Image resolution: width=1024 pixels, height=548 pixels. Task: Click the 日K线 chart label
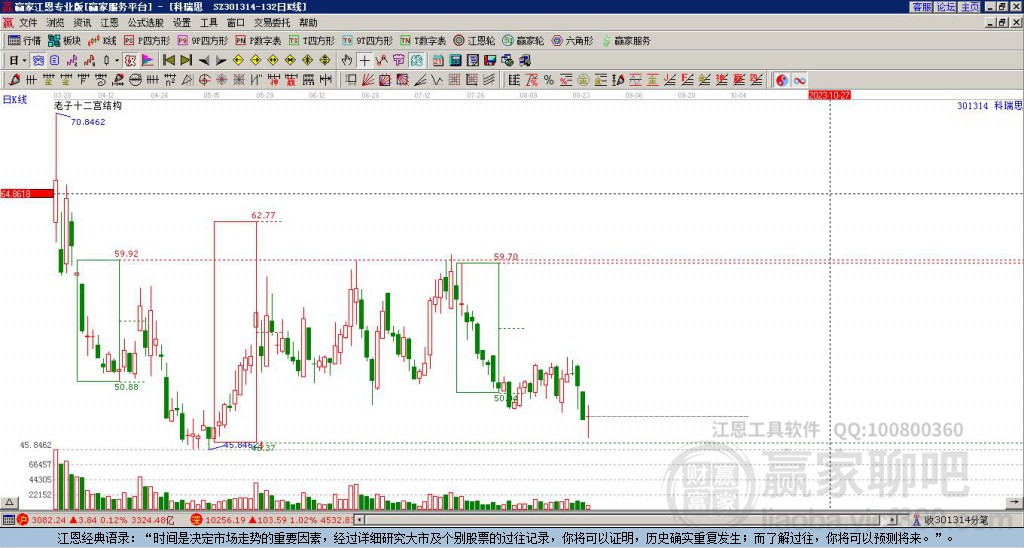click(x=15, y=100)
